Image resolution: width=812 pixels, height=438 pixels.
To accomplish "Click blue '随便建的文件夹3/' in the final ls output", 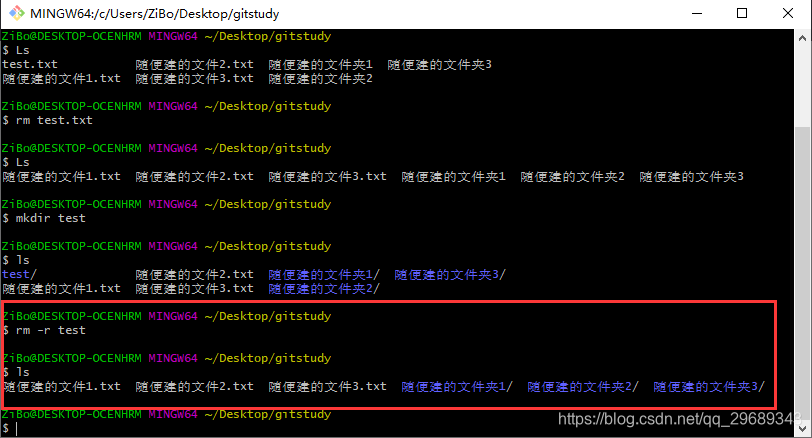I will coord(708,386).
